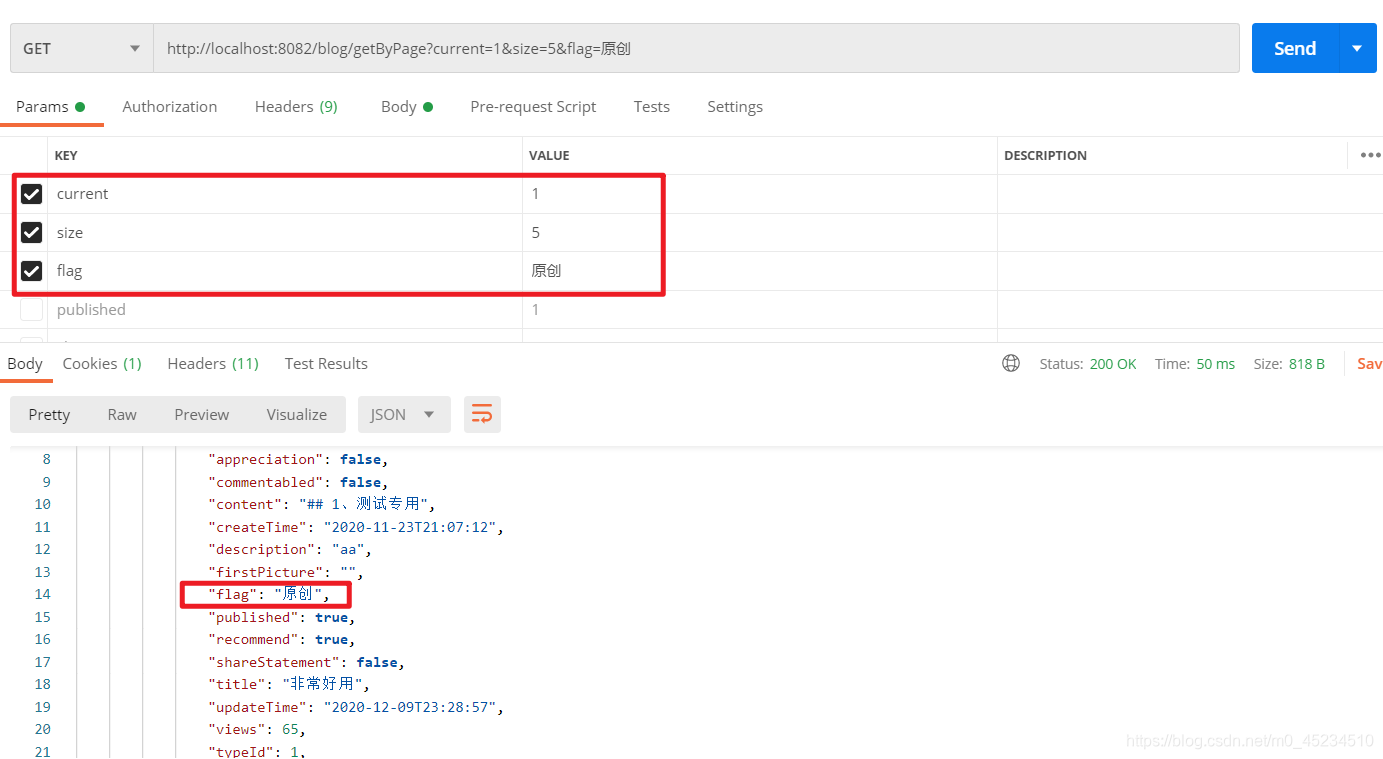Select the Preview view mode
Viewport: 1383px width, 759px height.
(x=202, y=414)
